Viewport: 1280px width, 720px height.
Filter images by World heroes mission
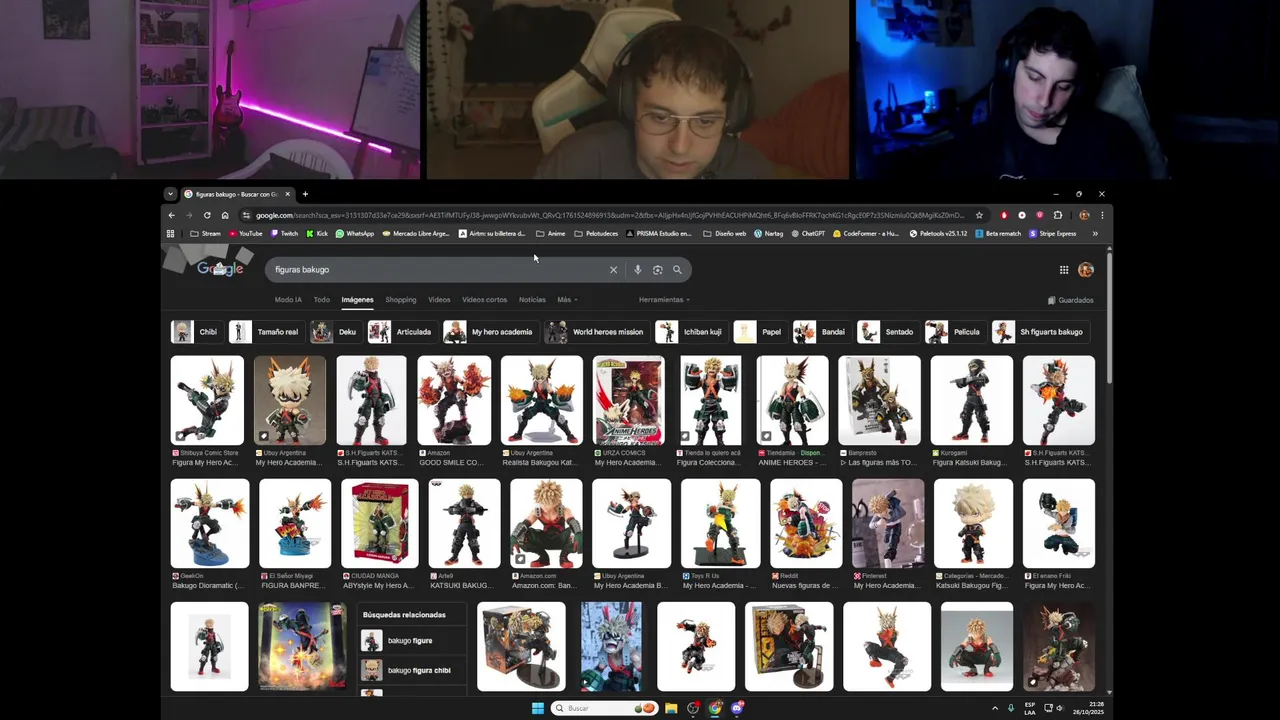(596, 332)
